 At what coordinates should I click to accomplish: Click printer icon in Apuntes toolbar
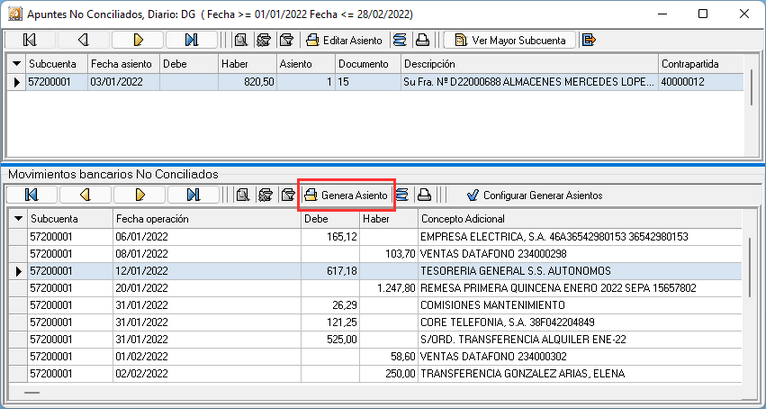tap(422, 40)
